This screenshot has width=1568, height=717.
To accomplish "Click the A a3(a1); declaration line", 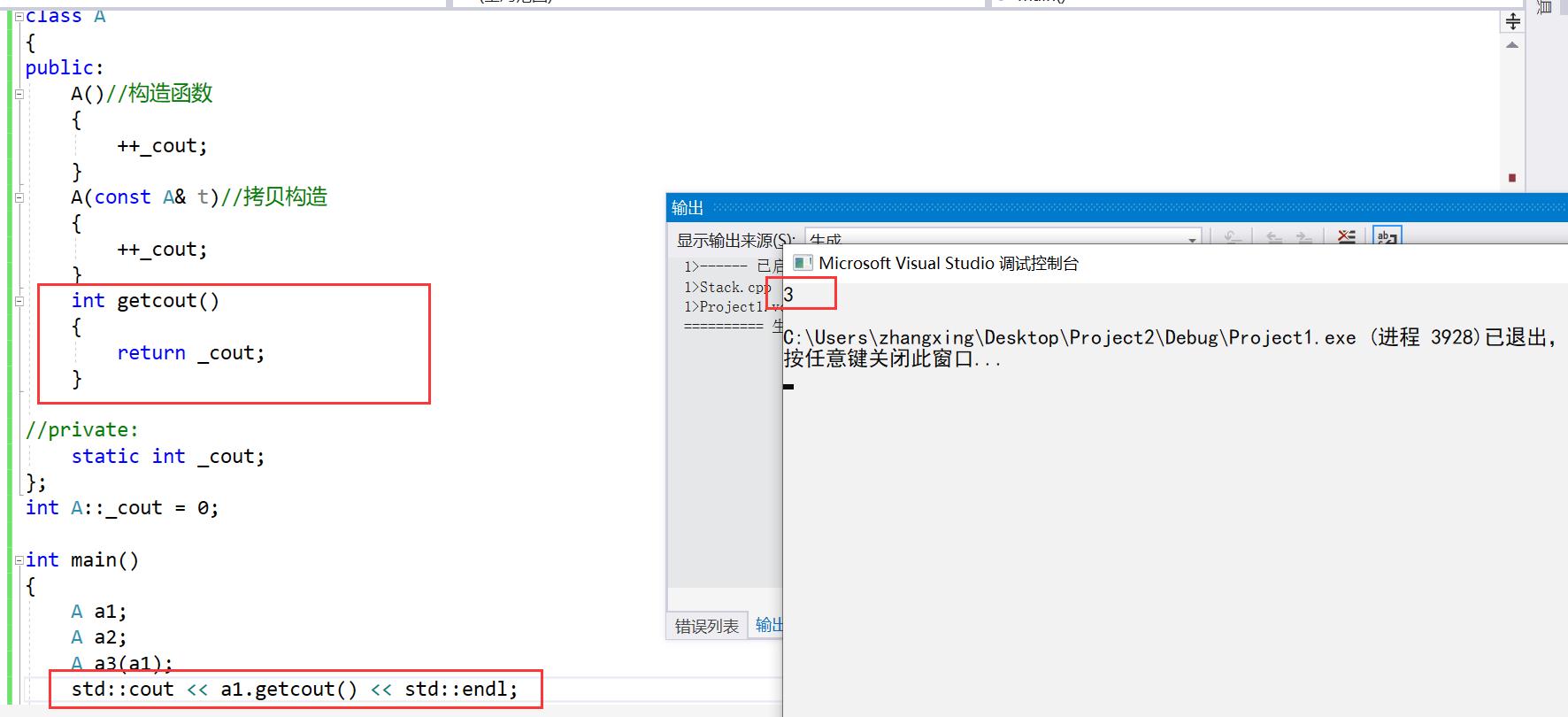I will (122, 664).
